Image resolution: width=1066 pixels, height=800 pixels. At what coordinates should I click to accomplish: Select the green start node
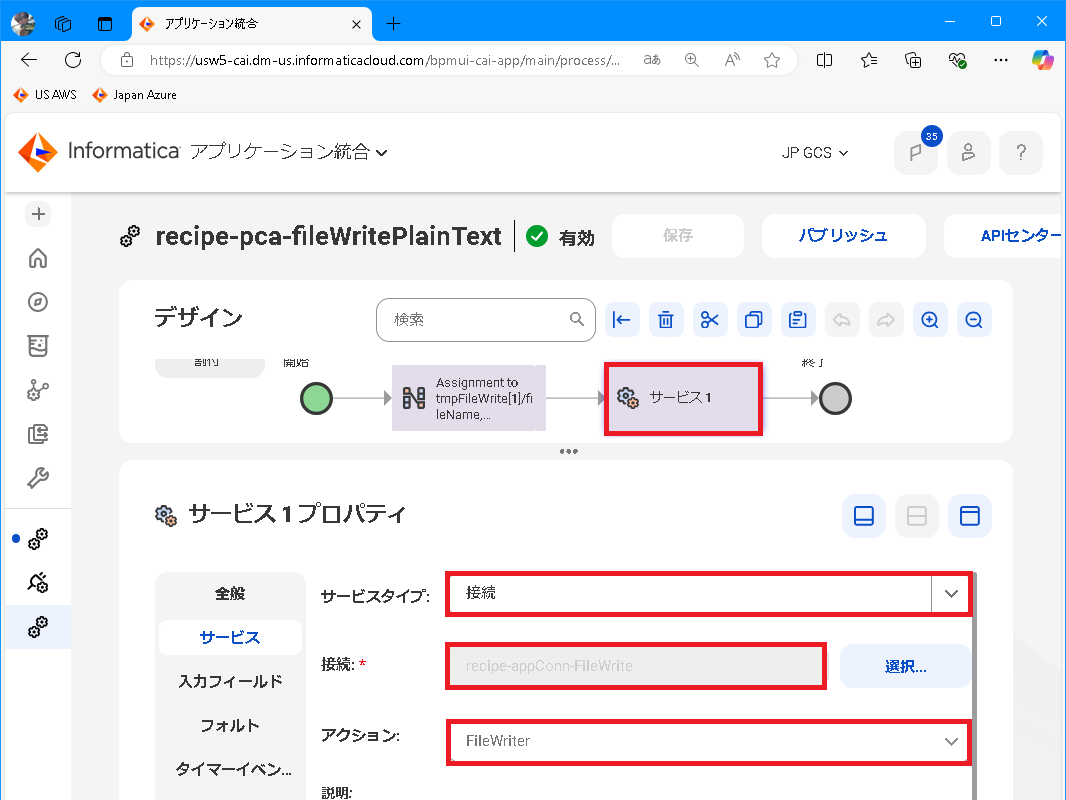point(316,398)
